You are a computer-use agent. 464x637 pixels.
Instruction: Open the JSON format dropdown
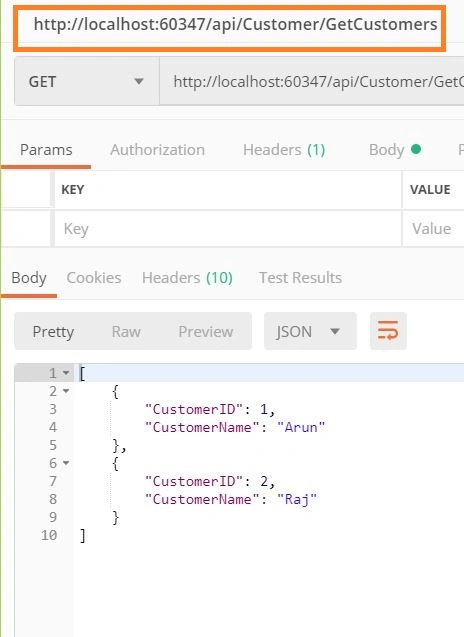310,331
